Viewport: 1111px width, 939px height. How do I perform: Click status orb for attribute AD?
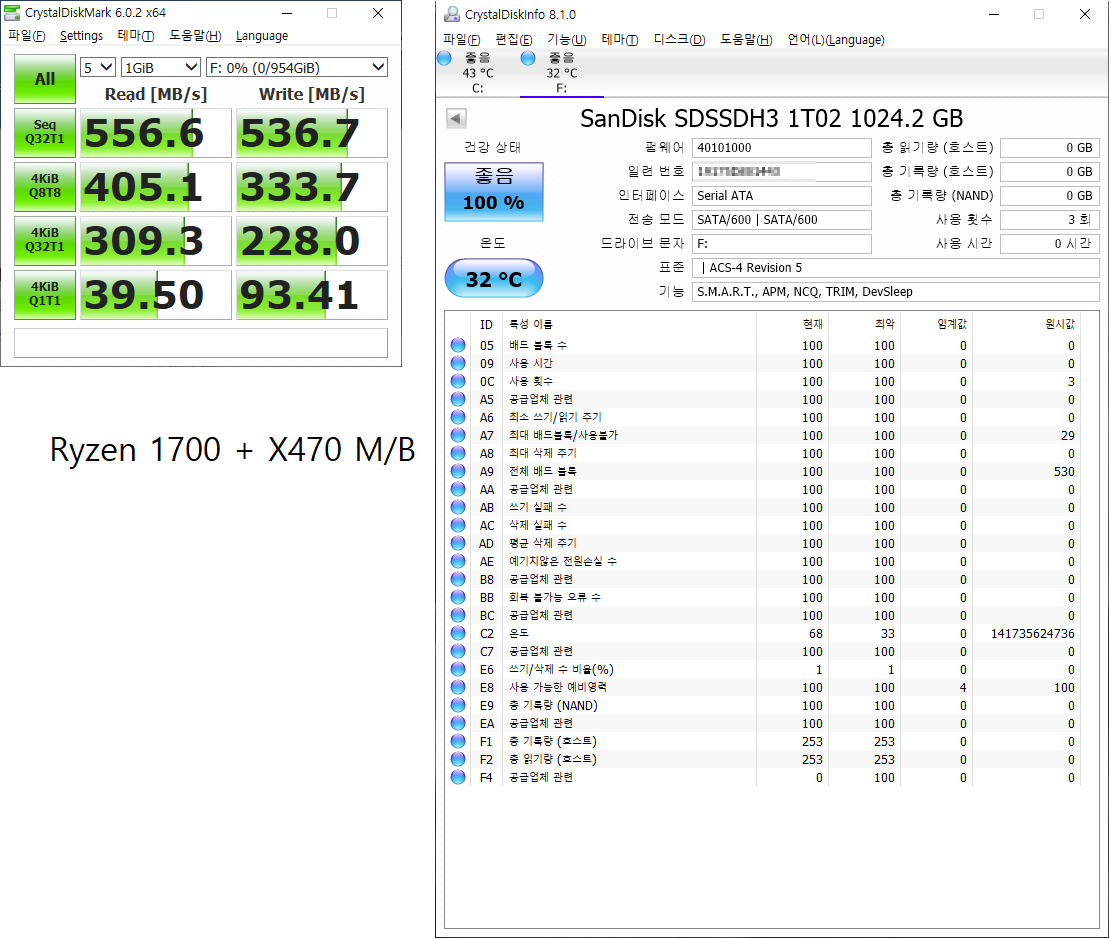coord(458,543)
